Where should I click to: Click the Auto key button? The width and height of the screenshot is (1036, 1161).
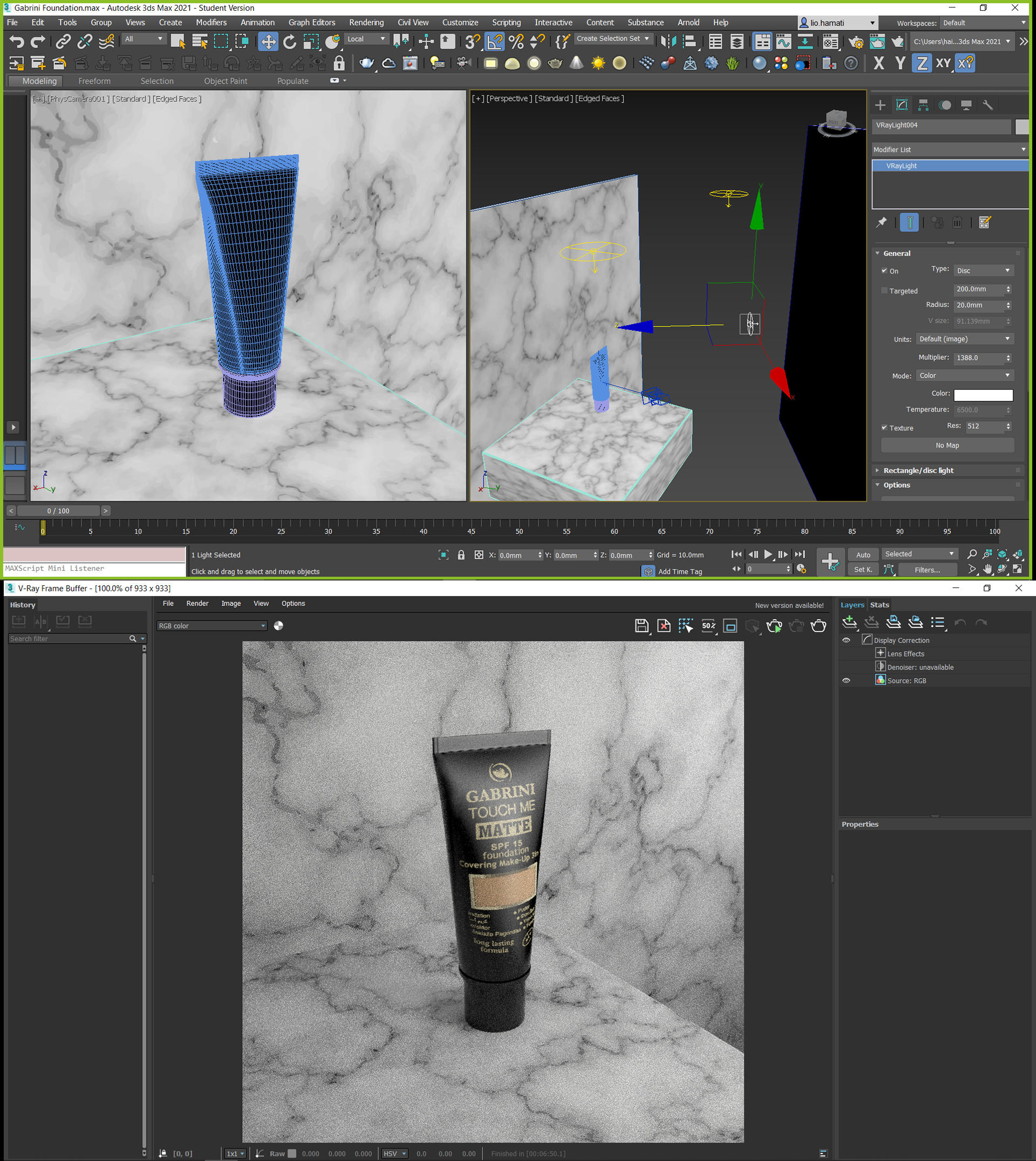[x=862, y=555]
